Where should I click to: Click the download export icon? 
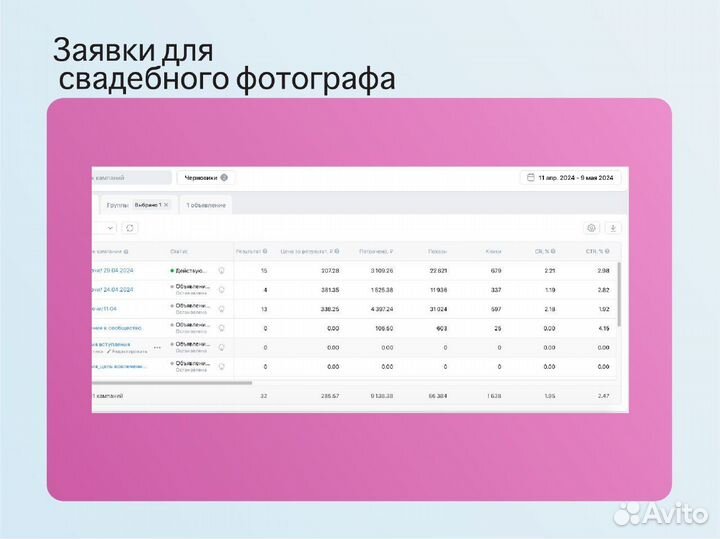613,228
